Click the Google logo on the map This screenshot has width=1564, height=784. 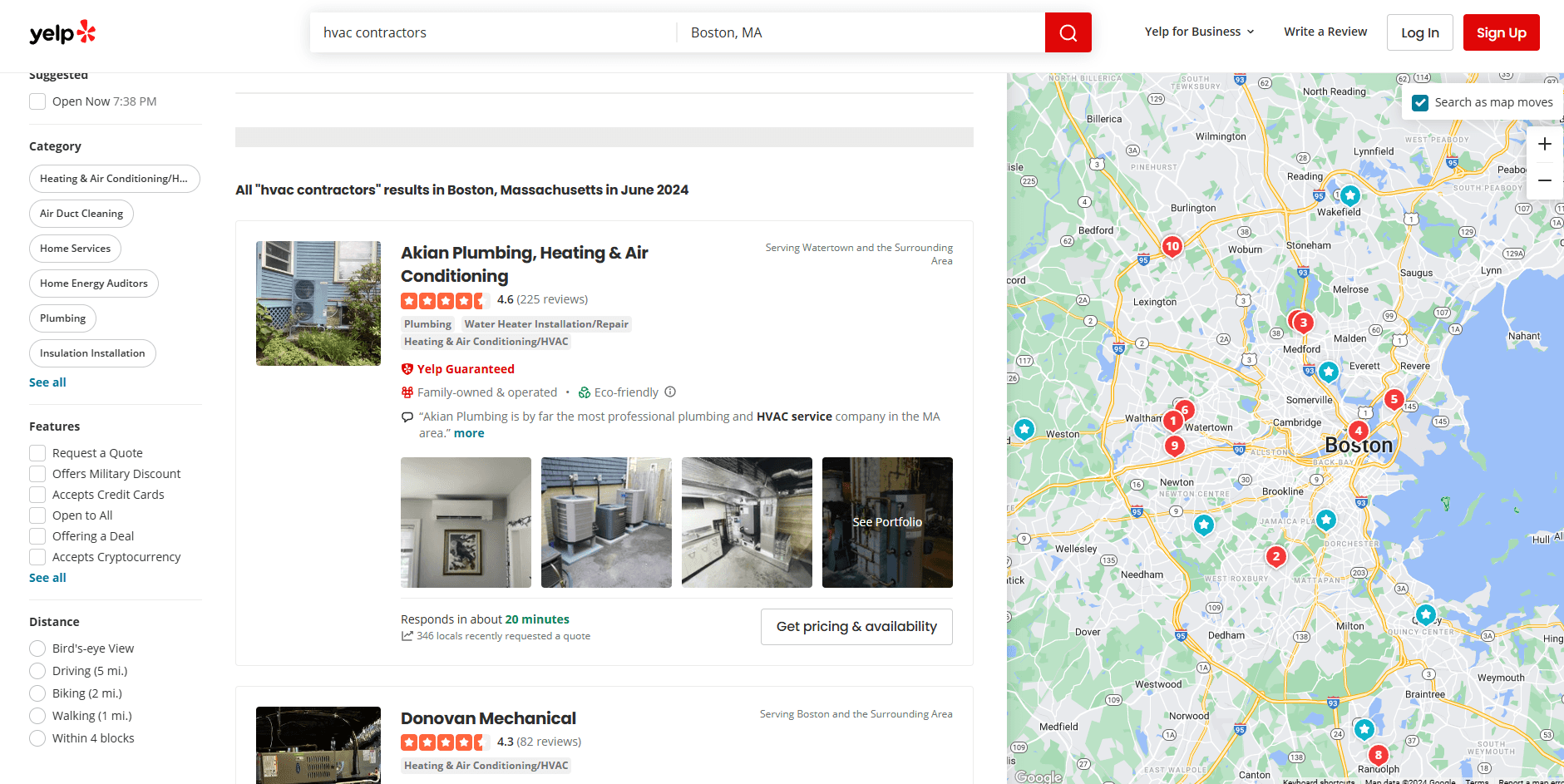(x=1036, y=775)
